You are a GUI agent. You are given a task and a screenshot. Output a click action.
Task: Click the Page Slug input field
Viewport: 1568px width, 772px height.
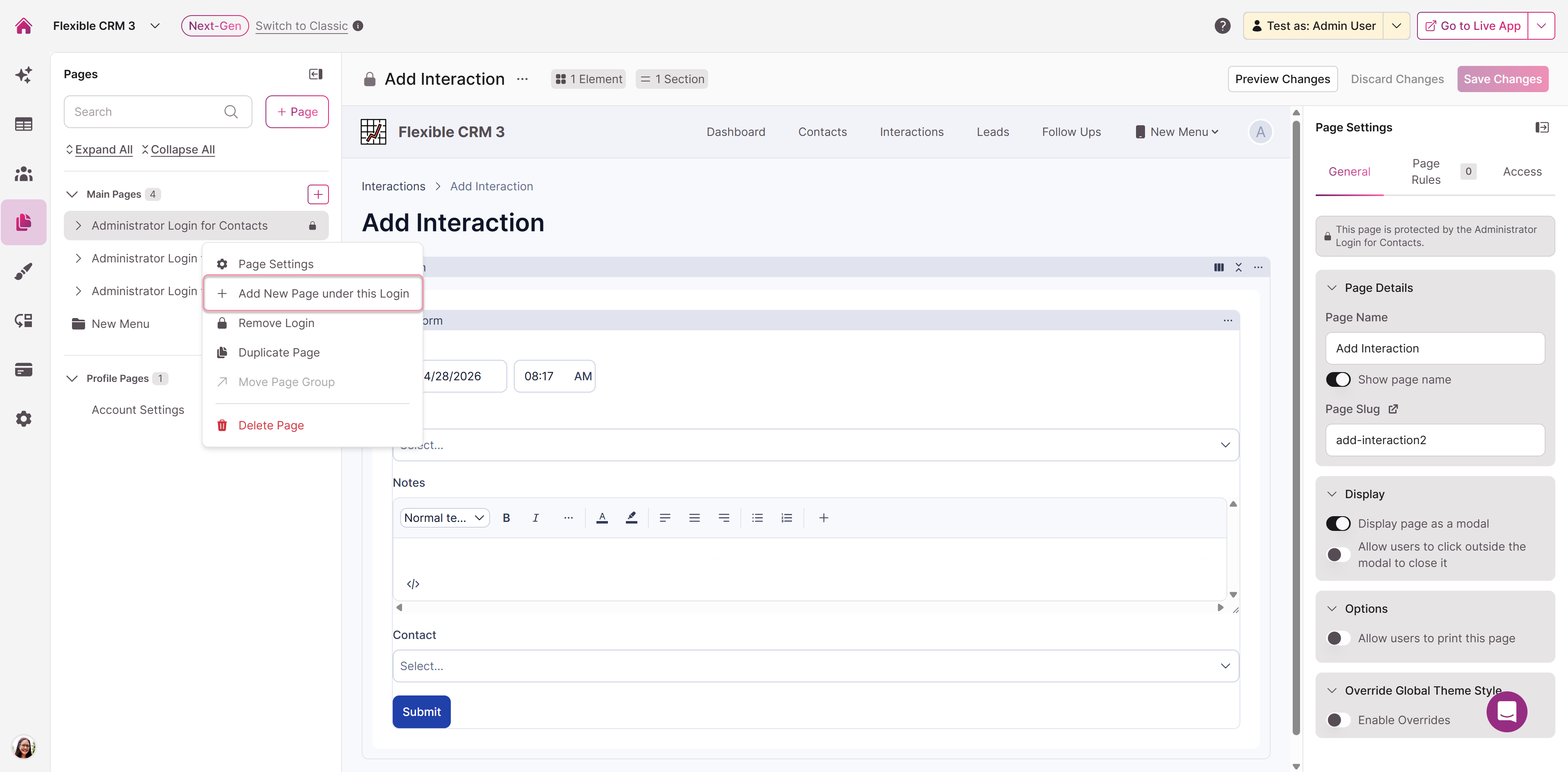pos(1434,440)
